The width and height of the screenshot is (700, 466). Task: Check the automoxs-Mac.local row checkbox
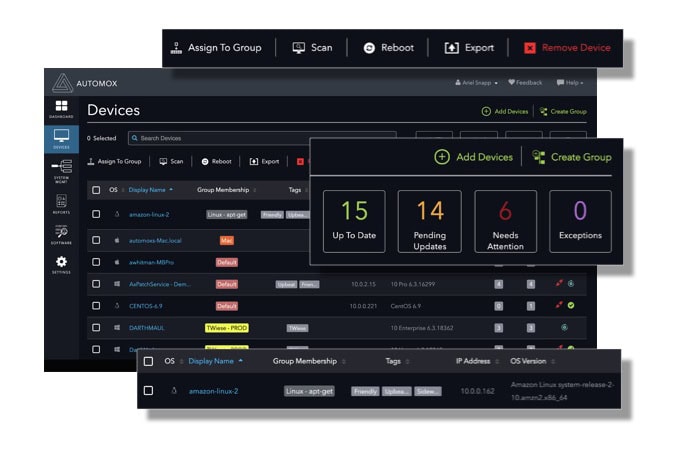[x=96, y=240]
